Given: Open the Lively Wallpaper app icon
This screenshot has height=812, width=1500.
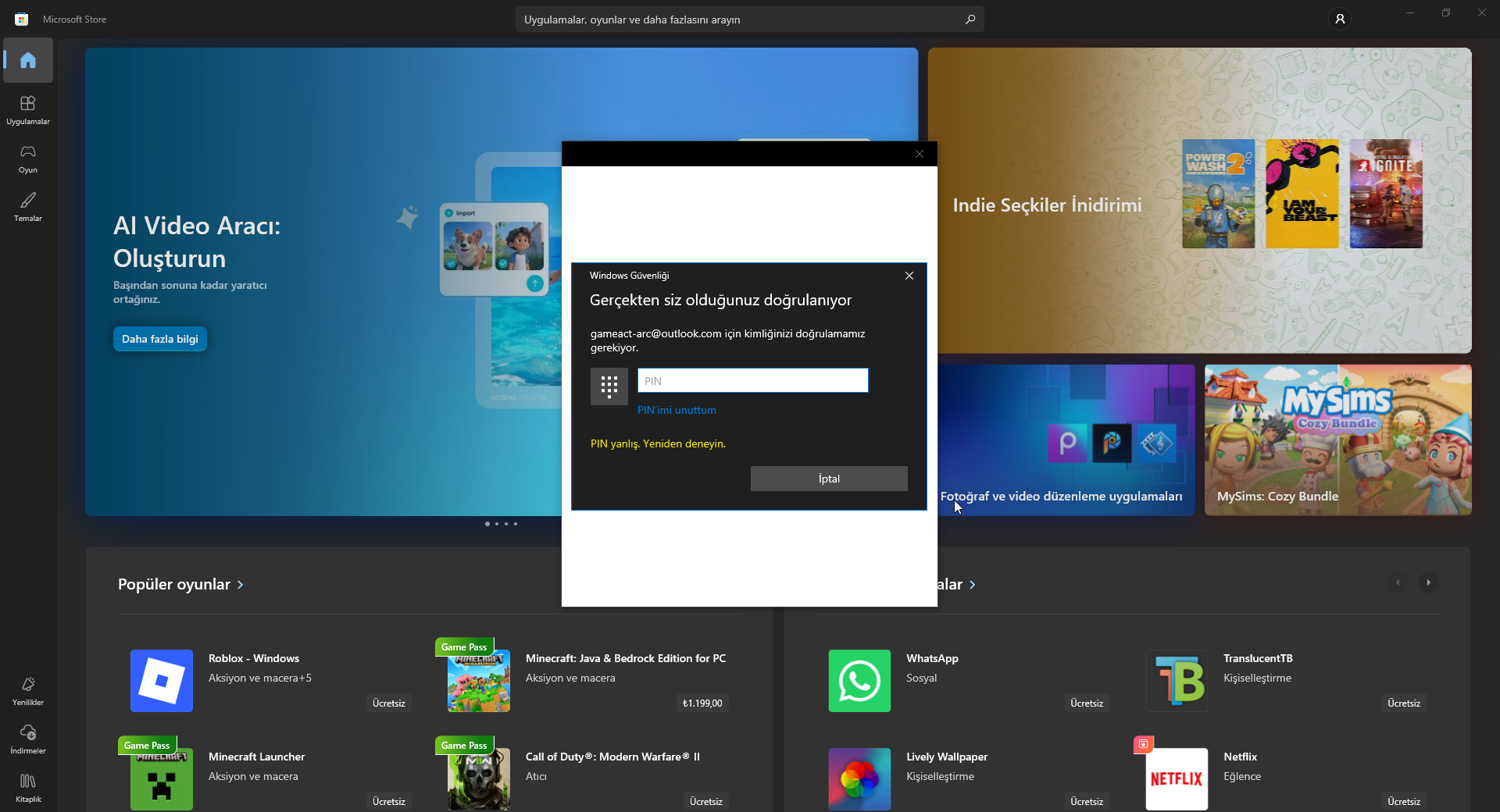Looking at the screenshot, I should point(859,778).
